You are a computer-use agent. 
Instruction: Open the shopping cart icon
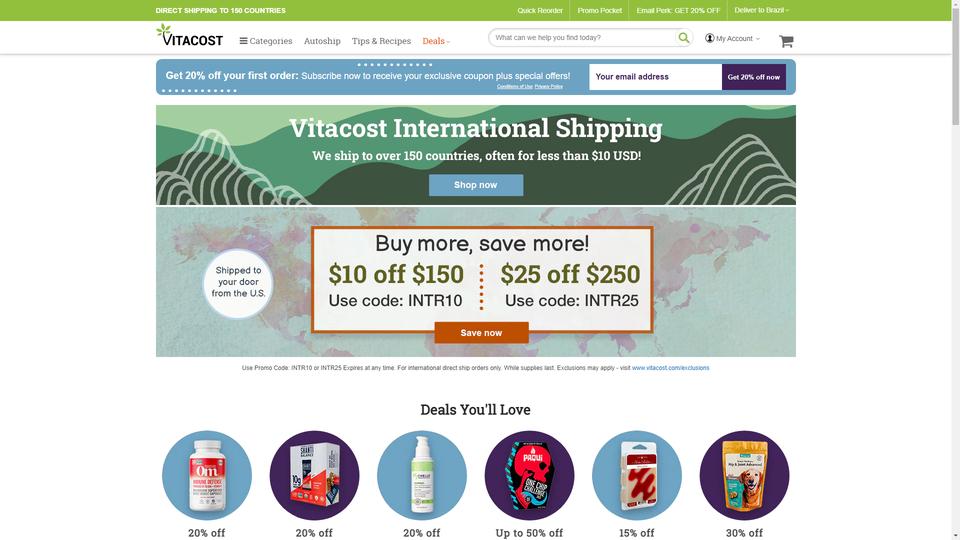pyautogui.click(x=786, y=41)
